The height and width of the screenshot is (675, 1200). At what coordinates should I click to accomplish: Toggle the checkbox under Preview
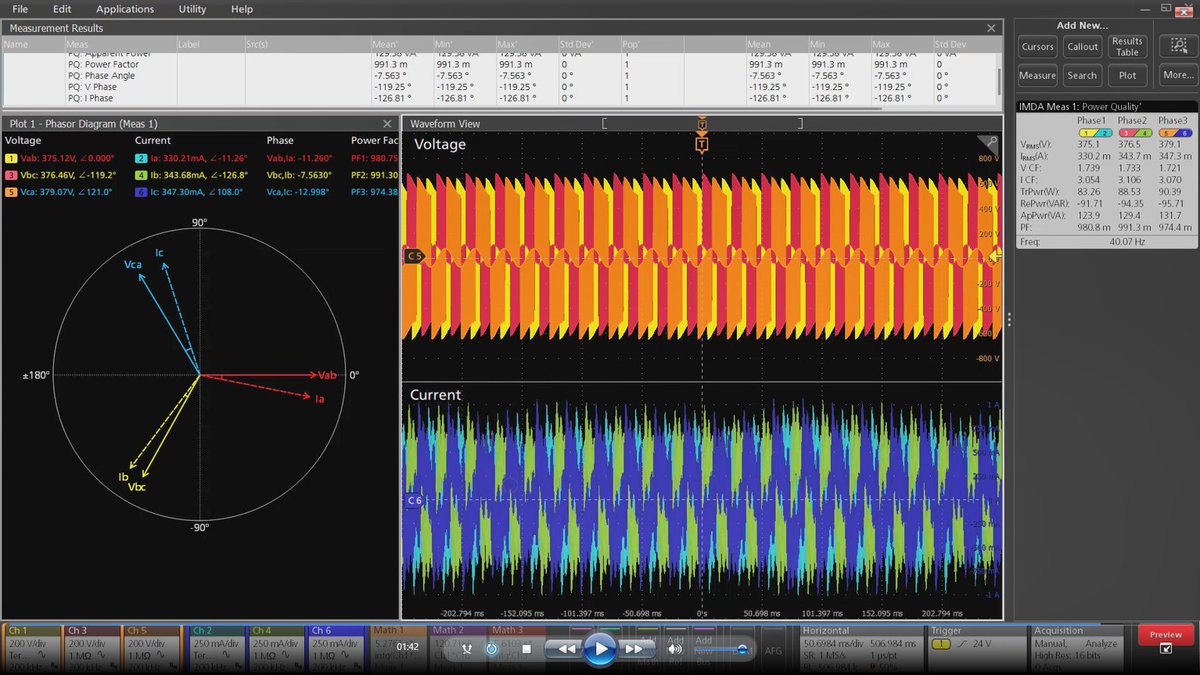(1166, 649)
